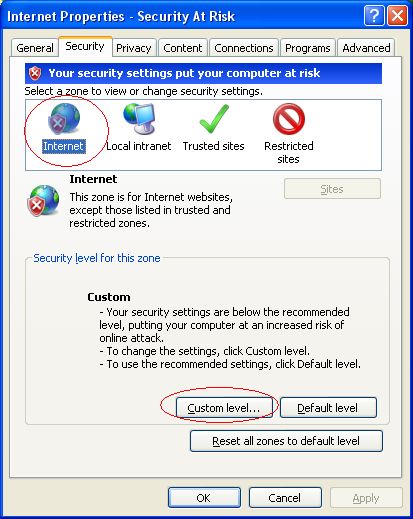Screen dimensions: 413x519
Task: Go to the Content tab
Action: pyautogui.click(x=183, y=48)
